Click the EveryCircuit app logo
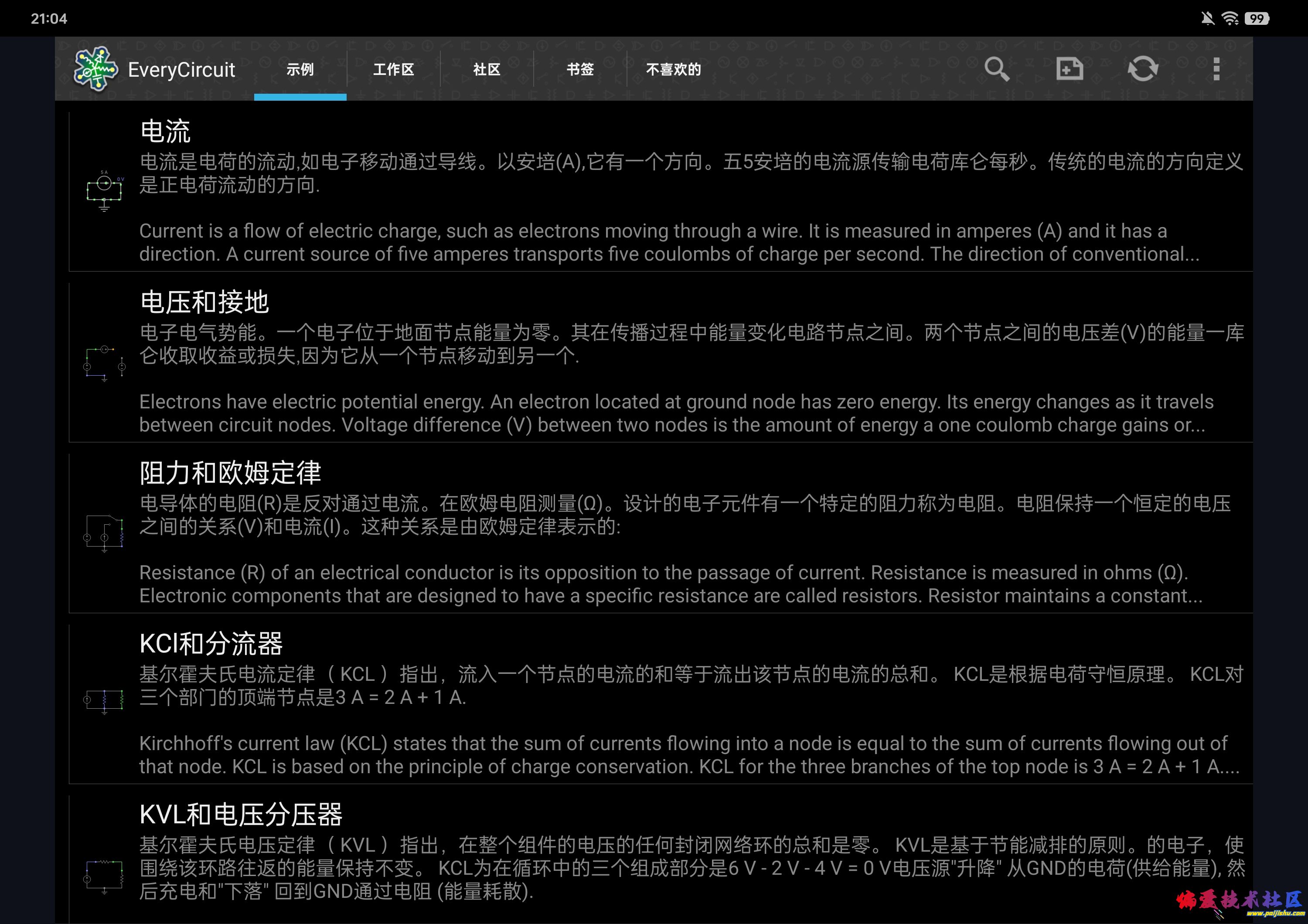The height and width of the screenshot is (924, 1308). [x=96, y=69]
